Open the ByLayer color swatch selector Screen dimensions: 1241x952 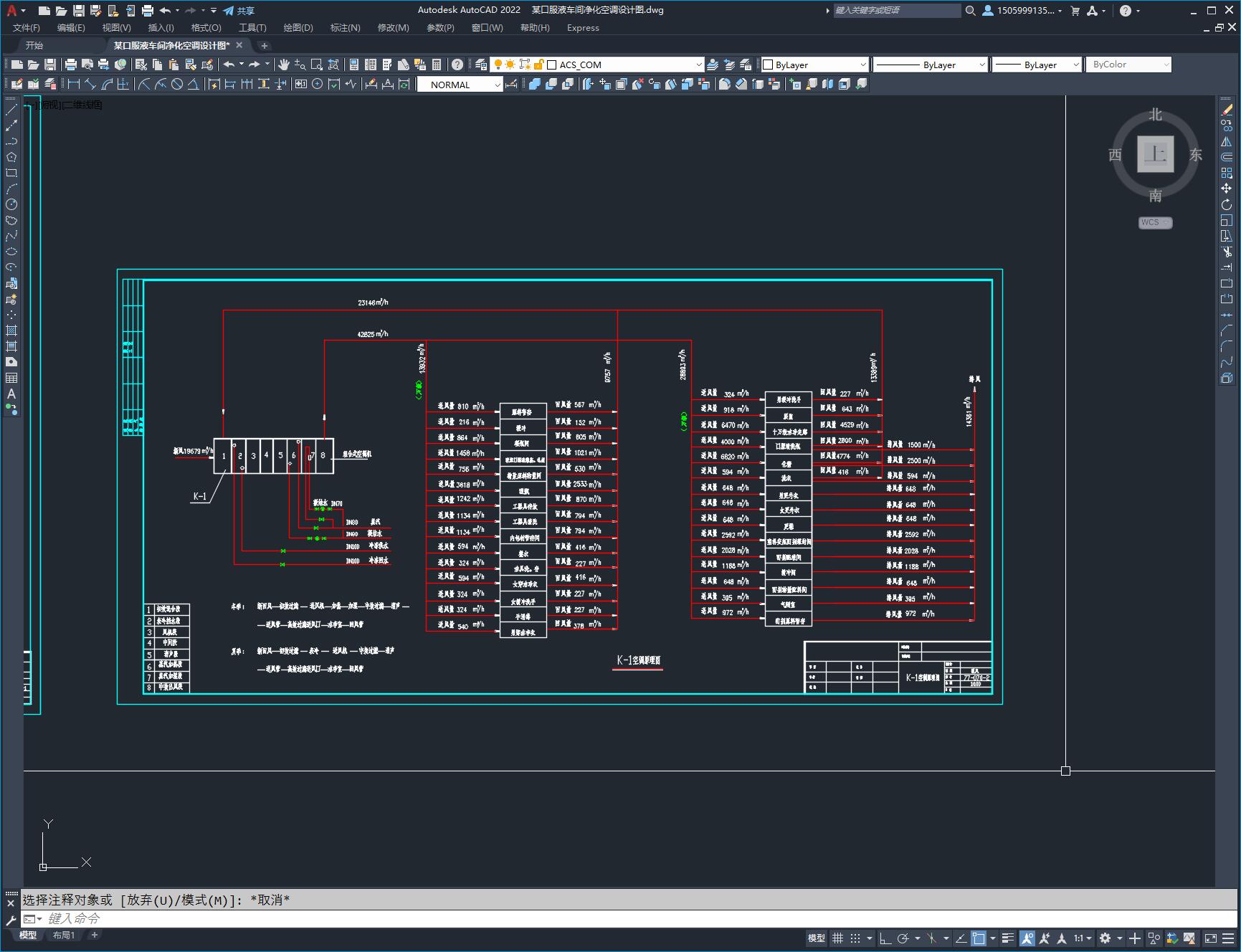point(814,65)
